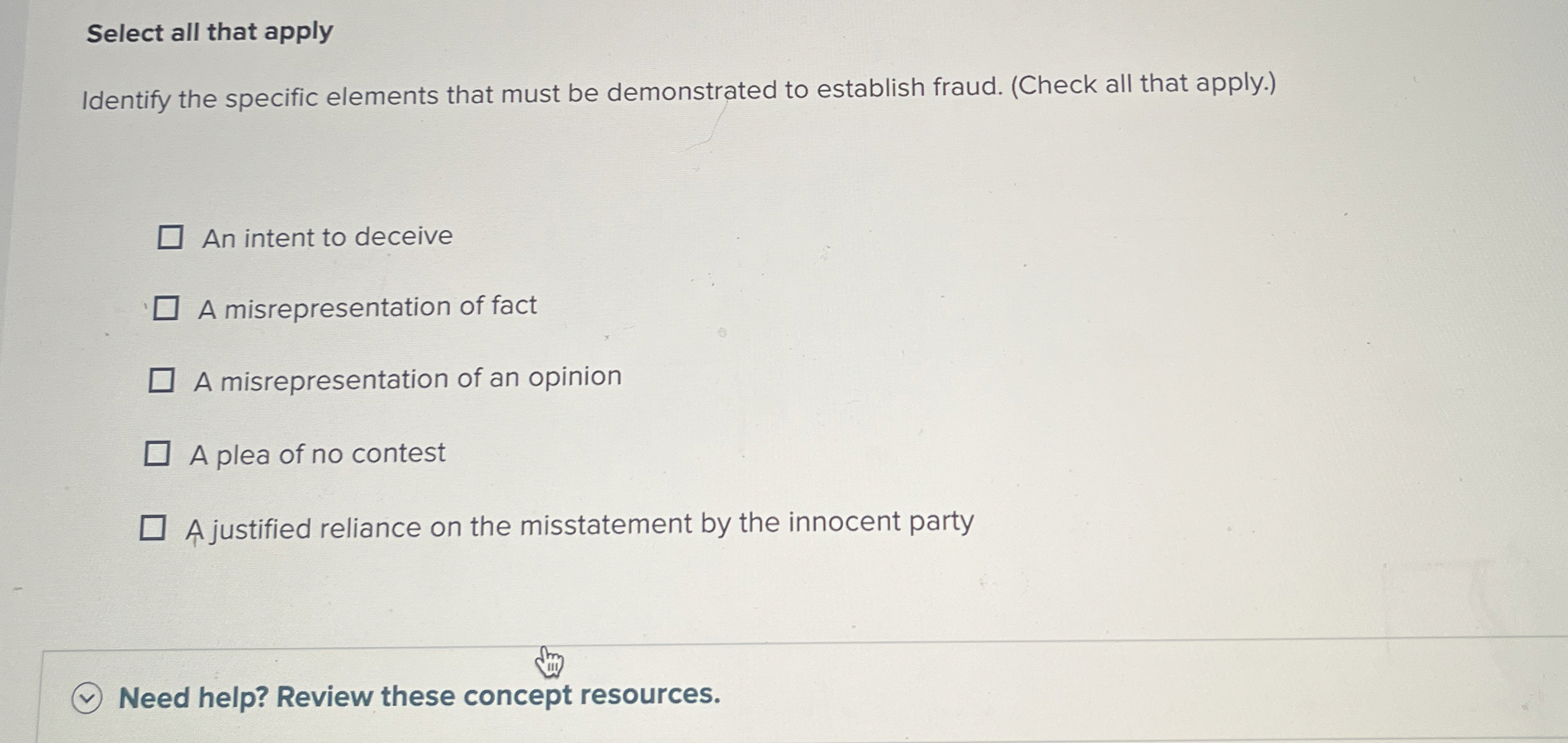
Task: Click the 'Select all that apply' heading
Action: 208,33
